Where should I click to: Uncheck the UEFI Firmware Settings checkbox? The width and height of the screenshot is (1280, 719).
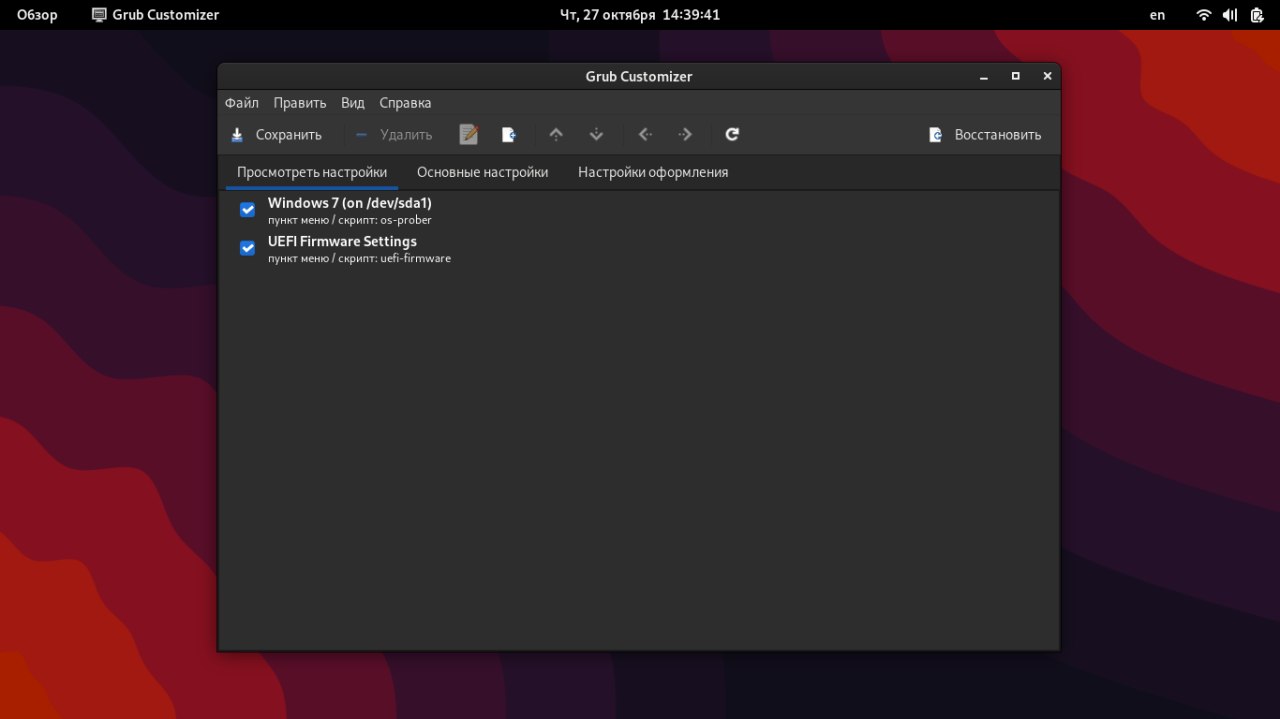click(247, 248)
